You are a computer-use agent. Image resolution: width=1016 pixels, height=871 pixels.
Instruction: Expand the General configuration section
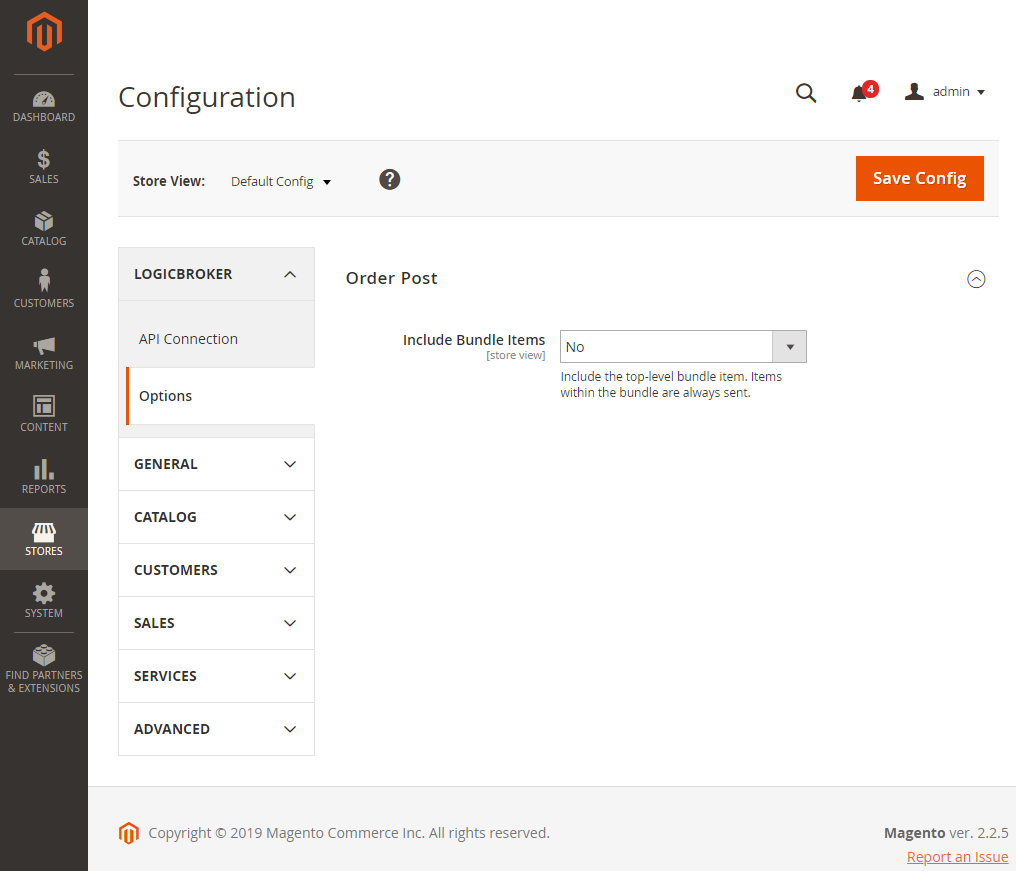pyautogui.click(x=216, y=464)
